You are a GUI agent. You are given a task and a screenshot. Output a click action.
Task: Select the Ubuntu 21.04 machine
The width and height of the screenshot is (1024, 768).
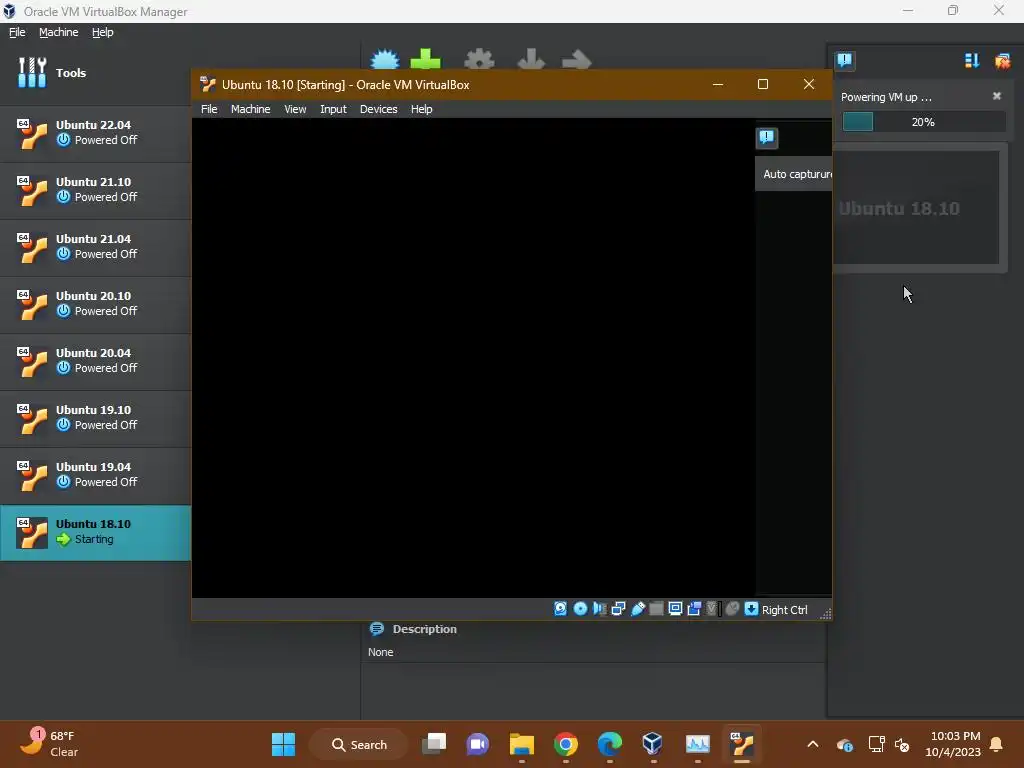95,247
